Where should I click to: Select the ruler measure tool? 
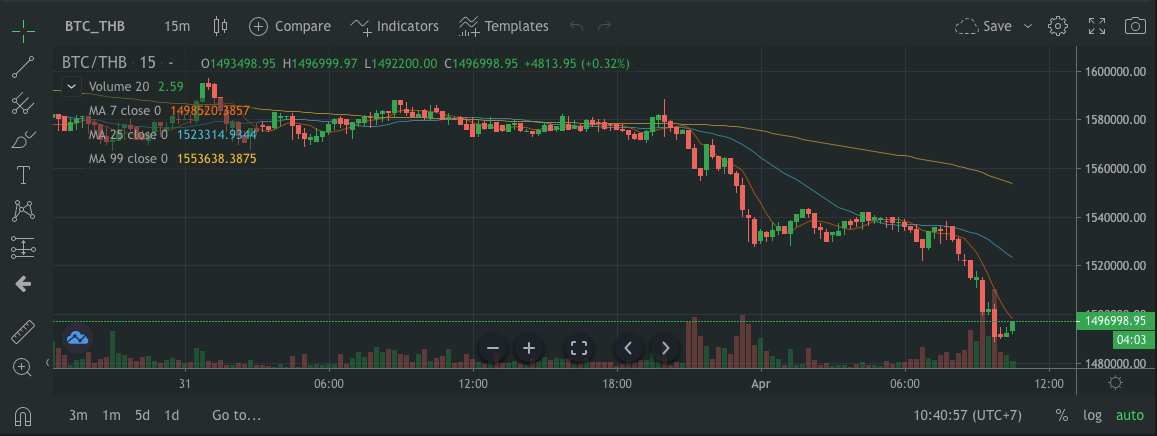[22, 332]
